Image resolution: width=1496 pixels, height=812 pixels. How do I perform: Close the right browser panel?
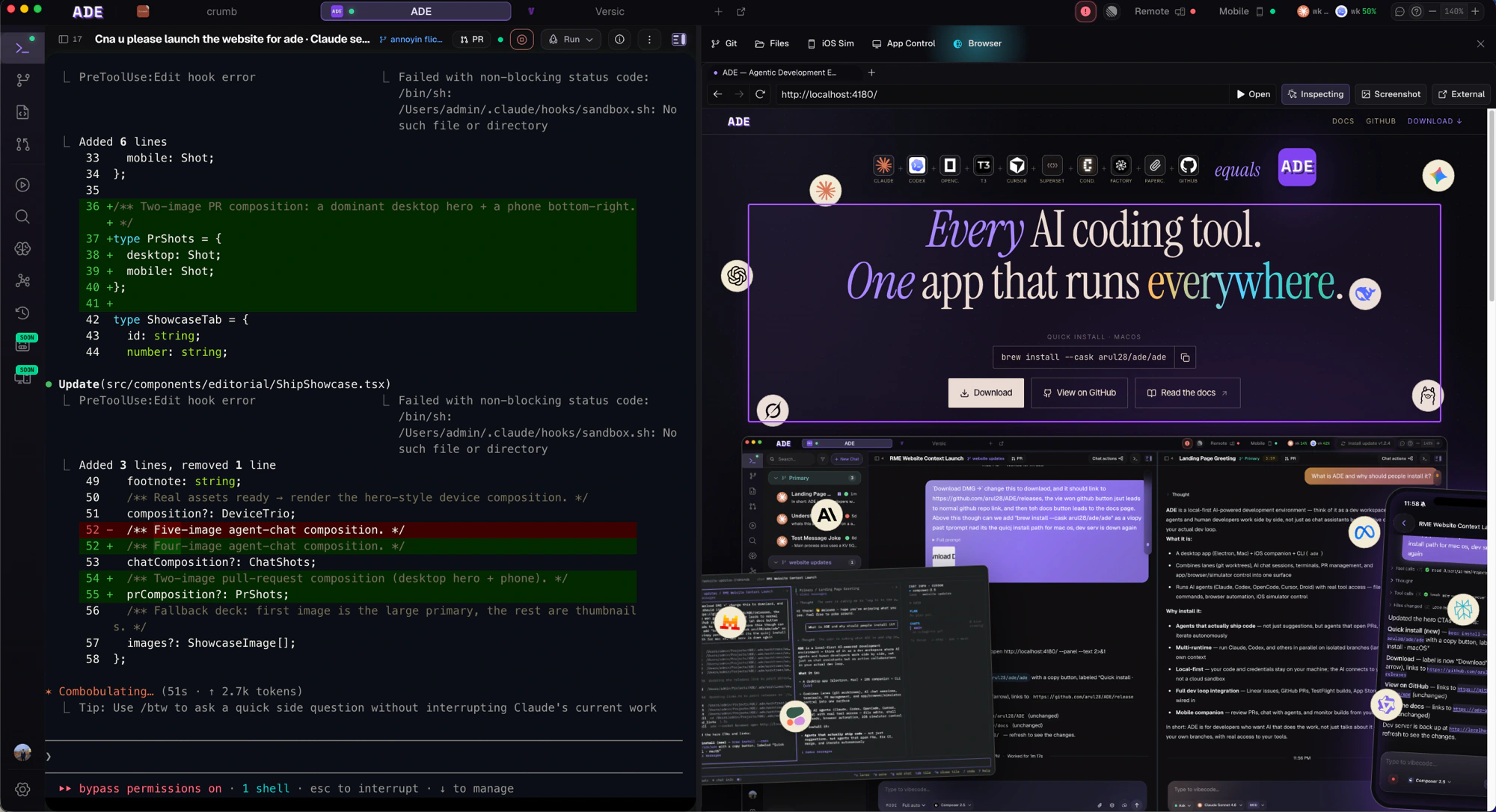click(x=1480, y=43)
